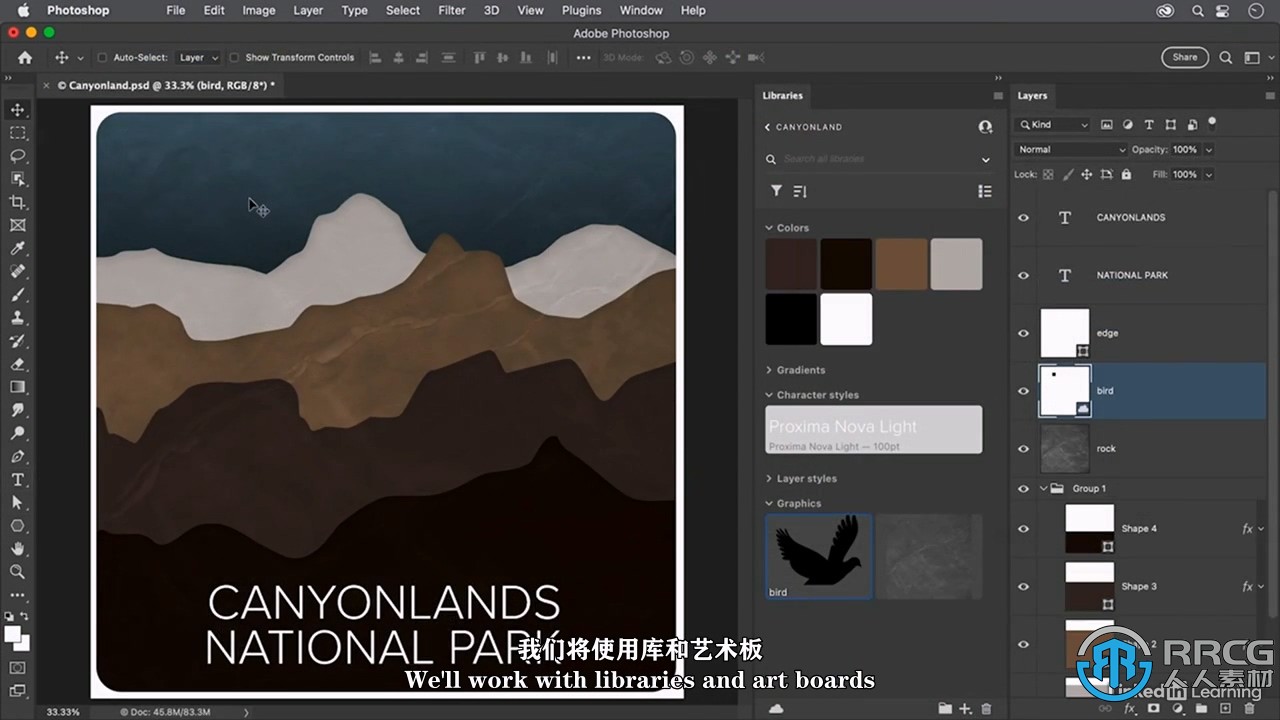Select the Horizontal Type tool
Screen dimensions: 1280x720
tap(17, 480)
